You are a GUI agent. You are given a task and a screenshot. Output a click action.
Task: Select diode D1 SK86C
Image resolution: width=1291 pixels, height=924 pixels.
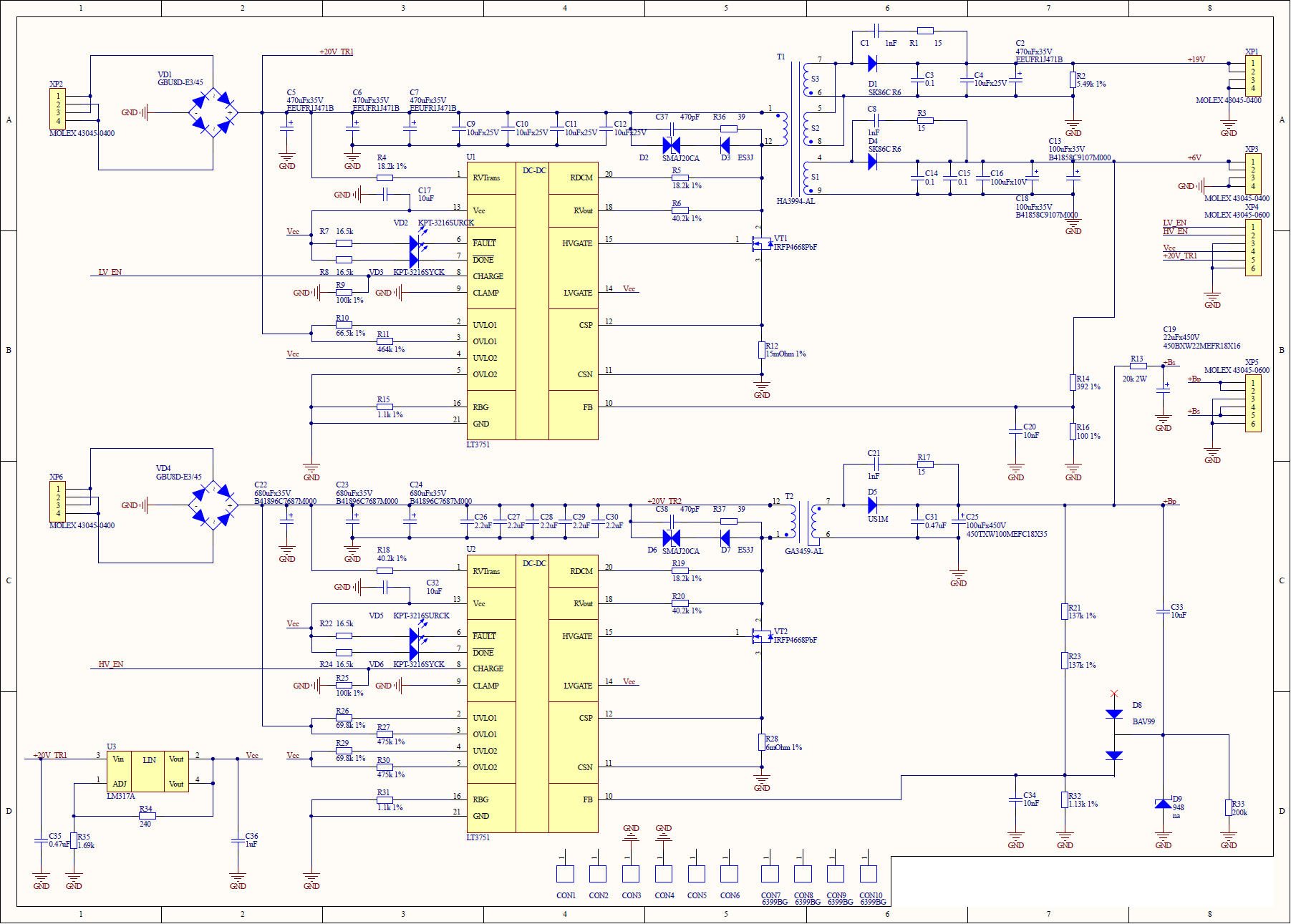point(872,64)
